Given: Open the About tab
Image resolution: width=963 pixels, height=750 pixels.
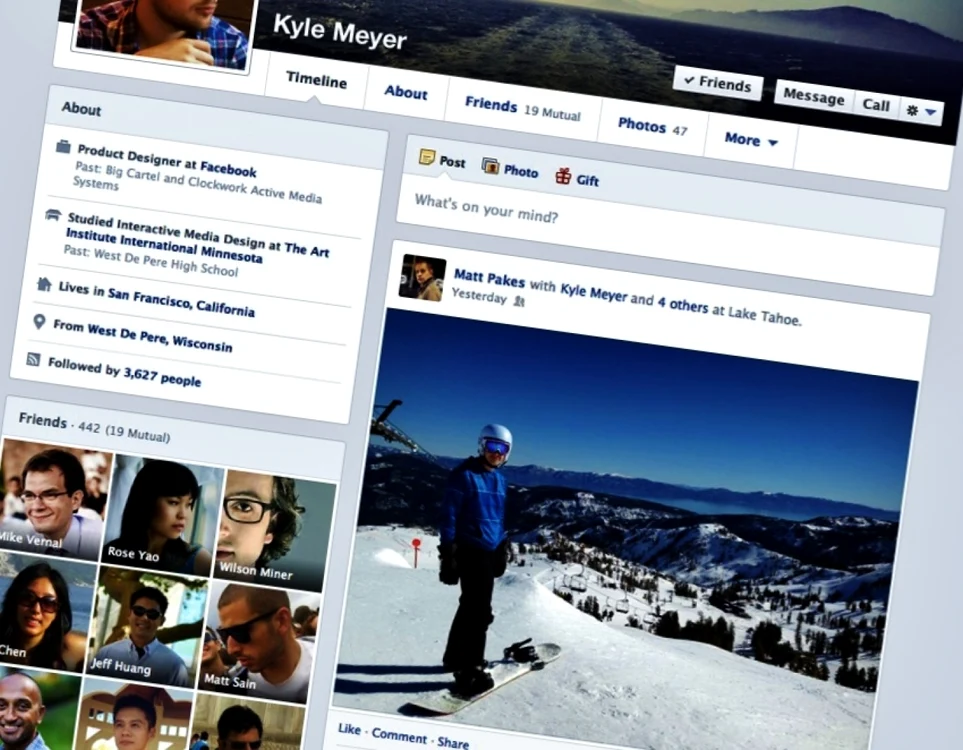Looking at the screenshot, I should 406,92.
